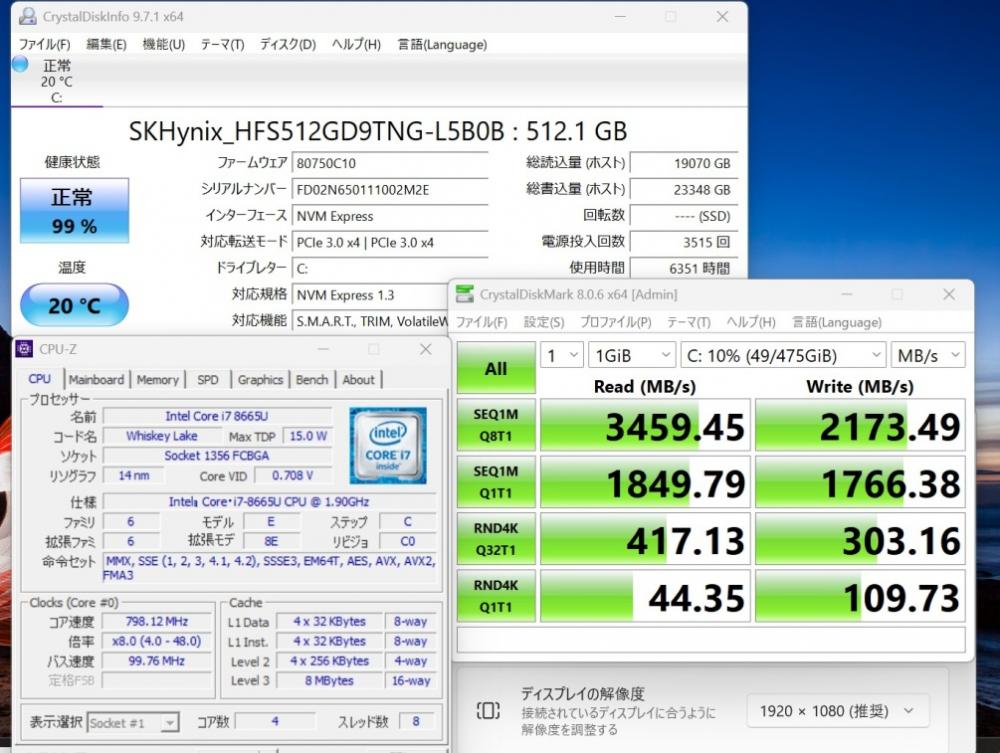Image resolution: width=1000 pixels, height=753 pixels.
Task: Click the total host writes 23348 GB
Action: tap(684, 189)
